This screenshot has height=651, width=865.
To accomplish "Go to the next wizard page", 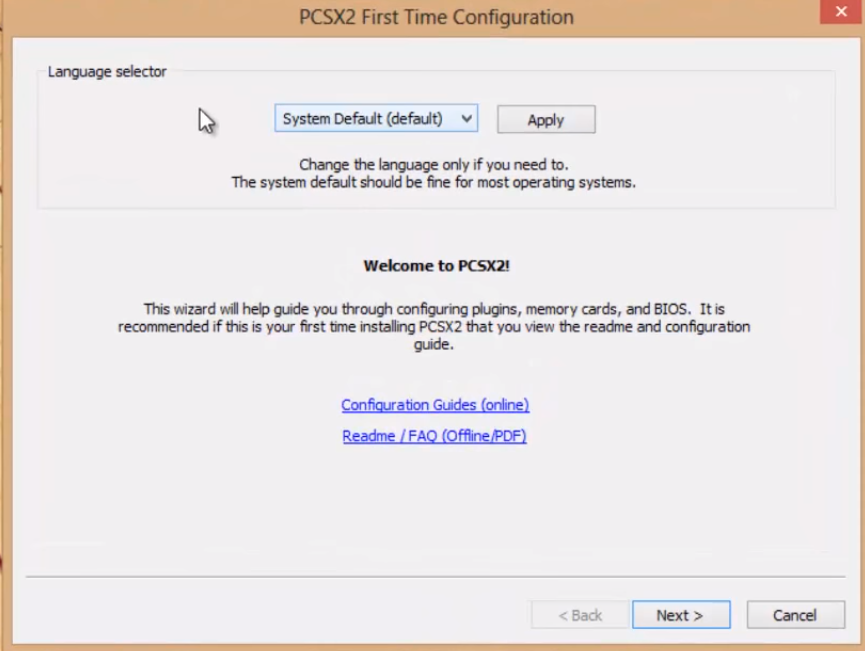I will tap(681, 615).
